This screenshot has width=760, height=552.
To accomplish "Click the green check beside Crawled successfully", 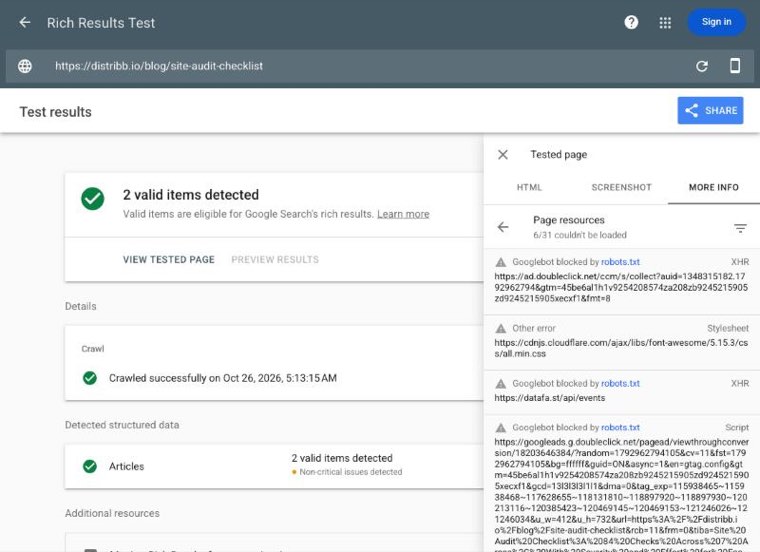I will coord(90,378).
